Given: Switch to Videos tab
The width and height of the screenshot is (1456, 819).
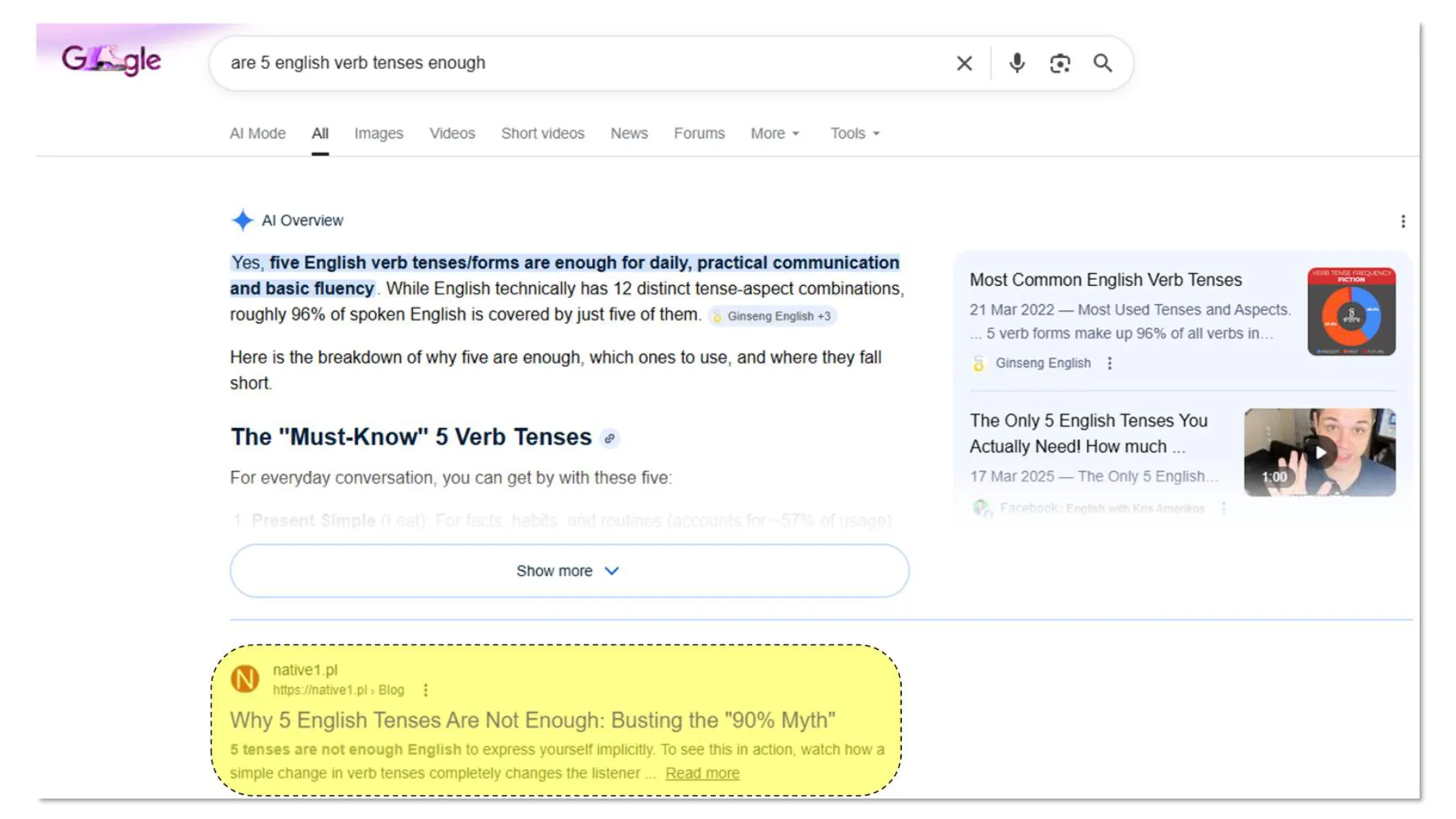Looking at the screenshot, I should 452,133.
